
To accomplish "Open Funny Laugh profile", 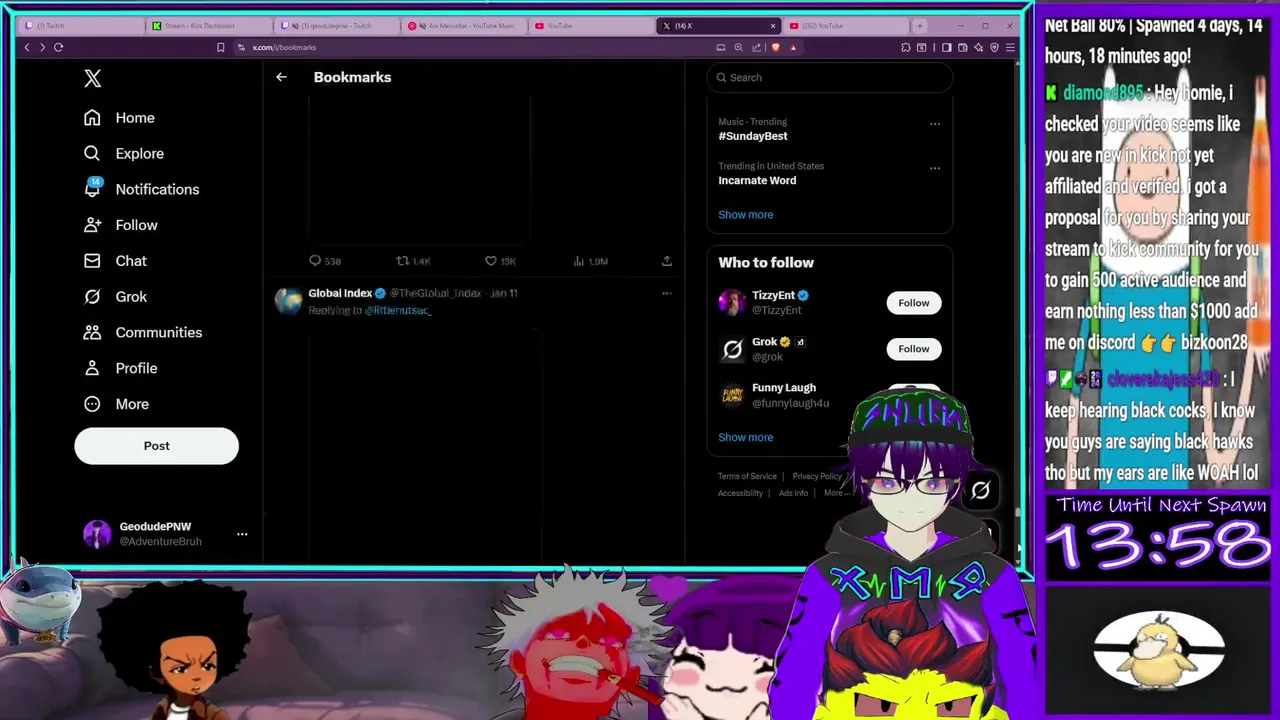I will click(x=784, y=388).
